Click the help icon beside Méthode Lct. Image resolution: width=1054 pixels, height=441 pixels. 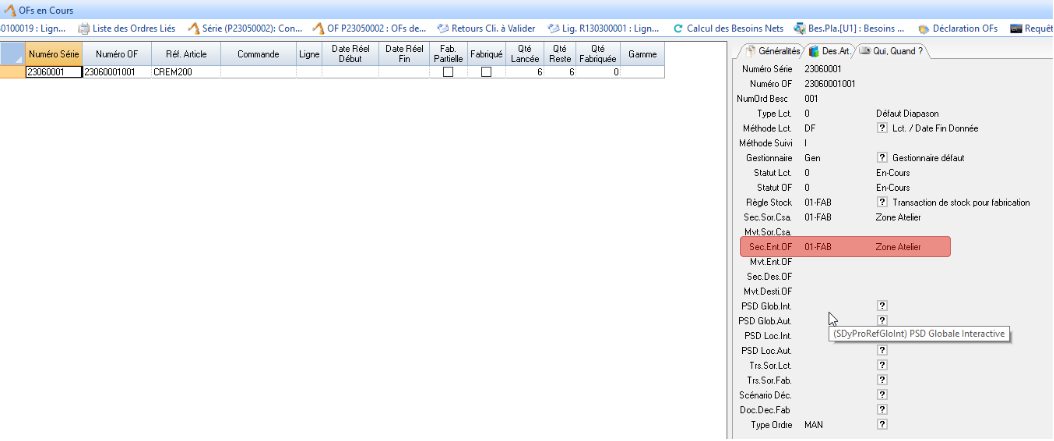882,129
